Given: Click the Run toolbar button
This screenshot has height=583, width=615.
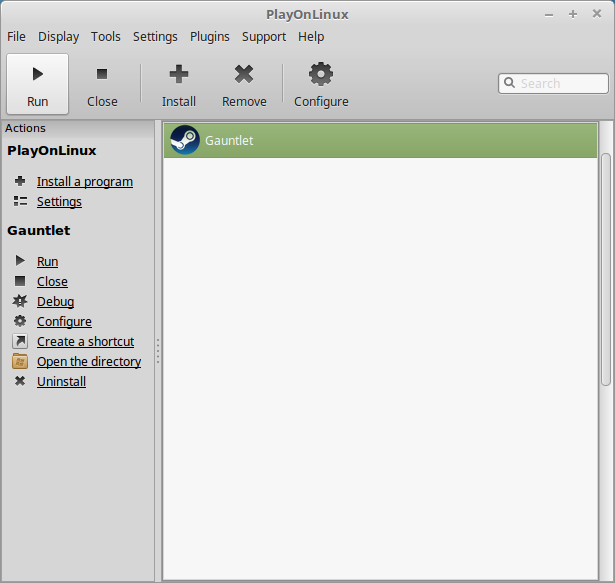Looking at the screenshot, I should [x=38, y=84].
